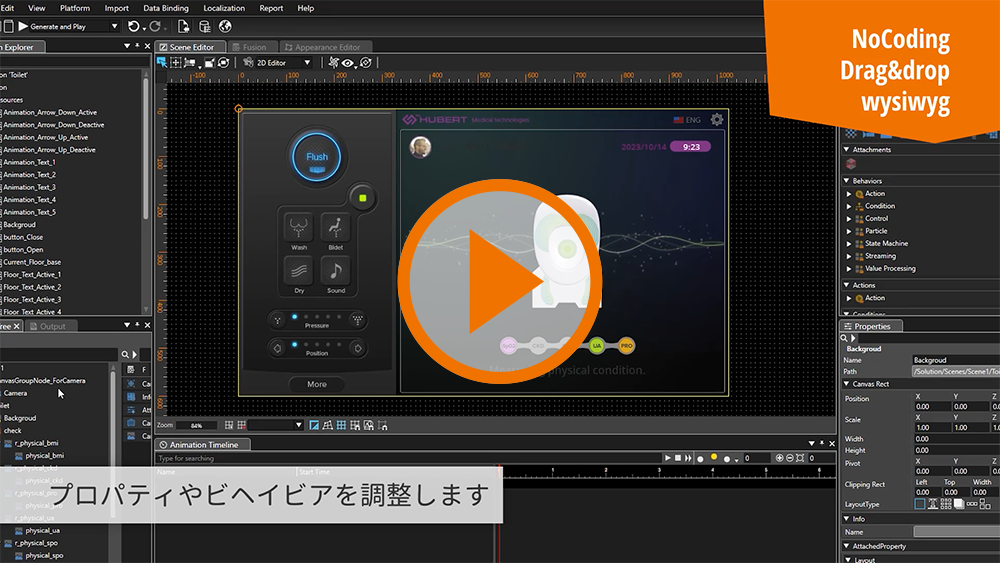The width and height of the screenshot is (1000, 563).
Task: Click the green UA status circle
Action: pyautogui.click(x=597, y=346)
